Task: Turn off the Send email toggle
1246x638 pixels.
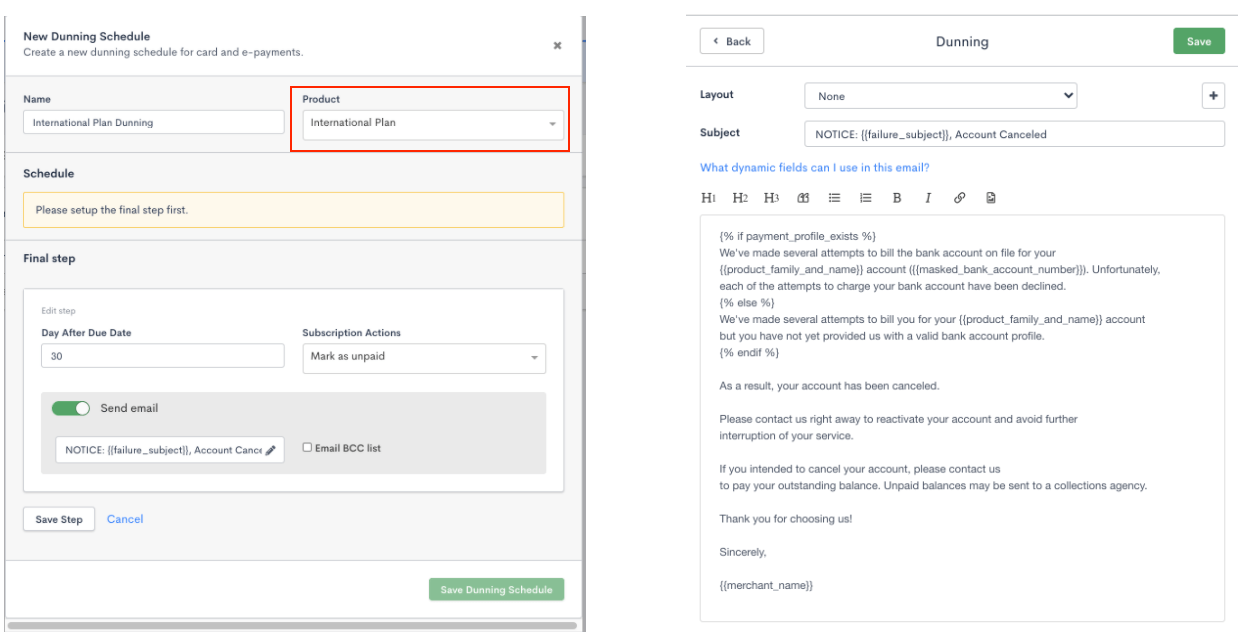Action: coord(71,408)
